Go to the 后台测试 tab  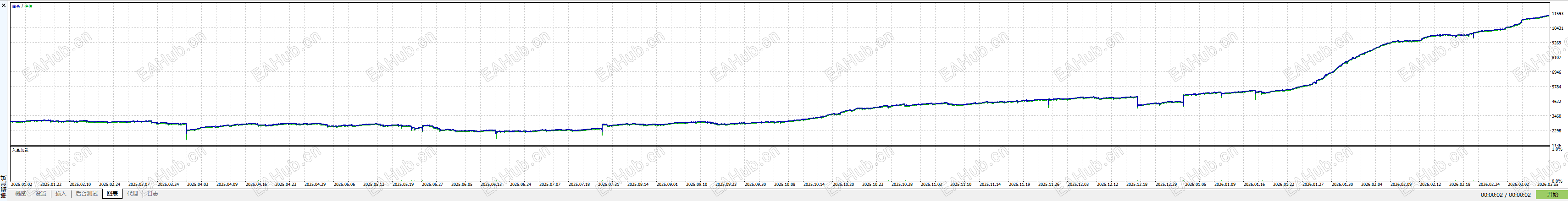tap(86, 194)
